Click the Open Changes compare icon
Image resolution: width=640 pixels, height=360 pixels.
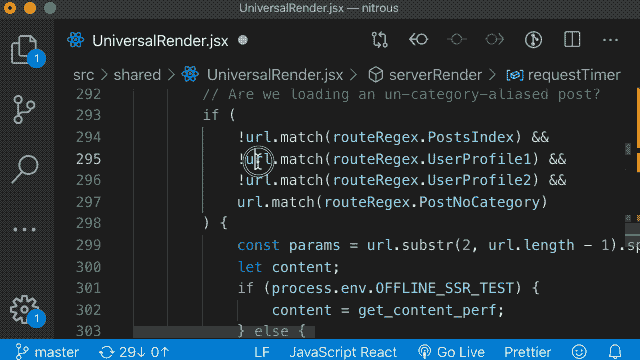tap(380, 40)
